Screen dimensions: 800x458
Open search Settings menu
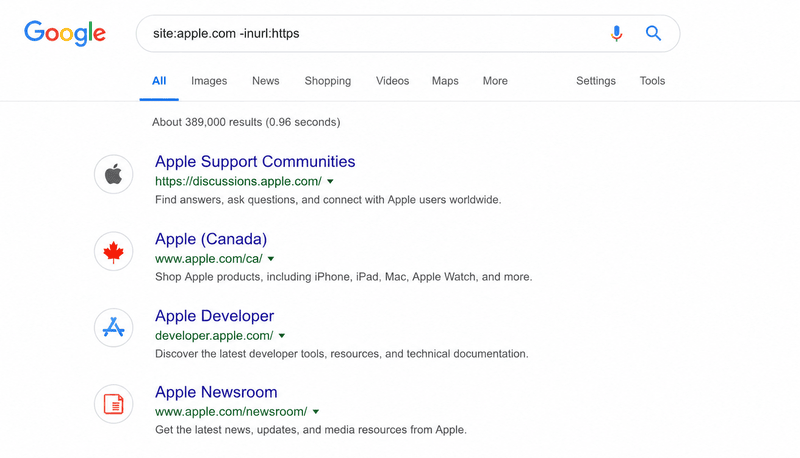coord(596,81)
